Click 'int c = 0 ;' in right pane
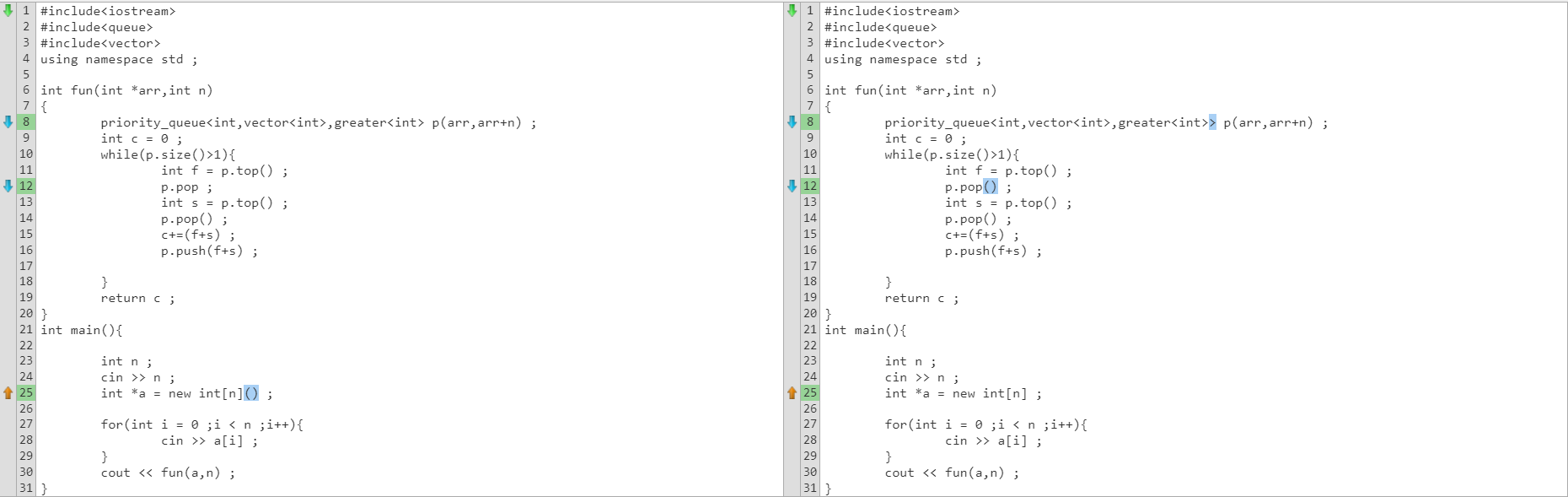1568x497 pixels. pos(926,139)
